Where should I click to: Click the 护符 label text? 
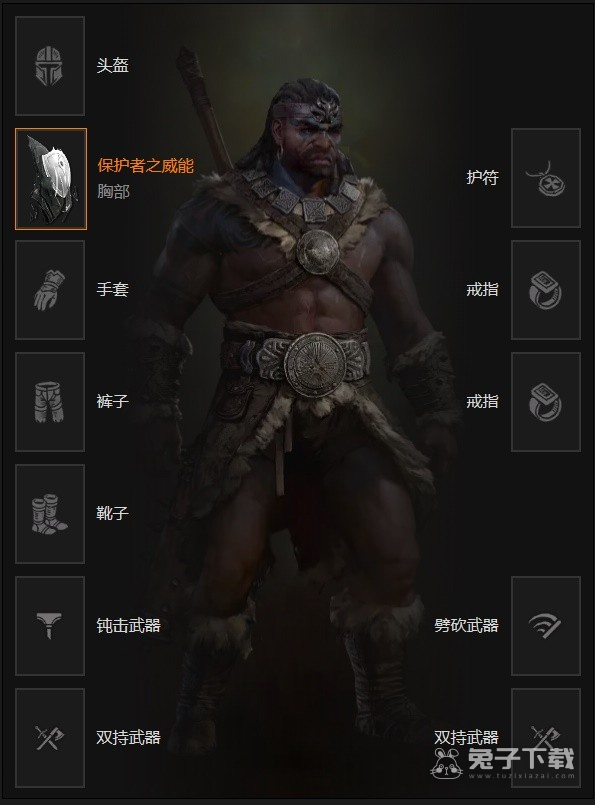click(482, 178)
